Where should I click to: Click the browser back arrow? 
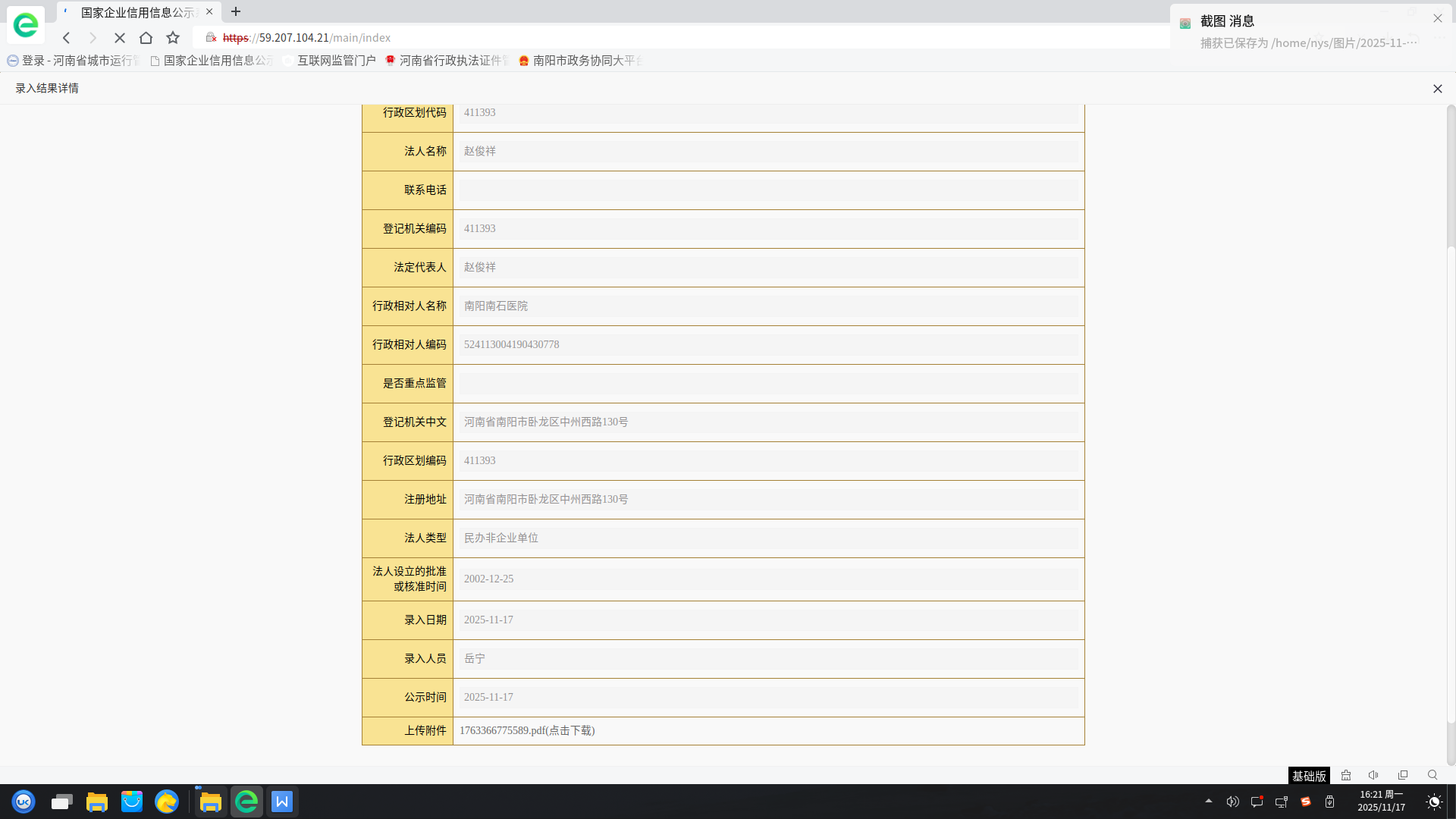pos(67,38)
